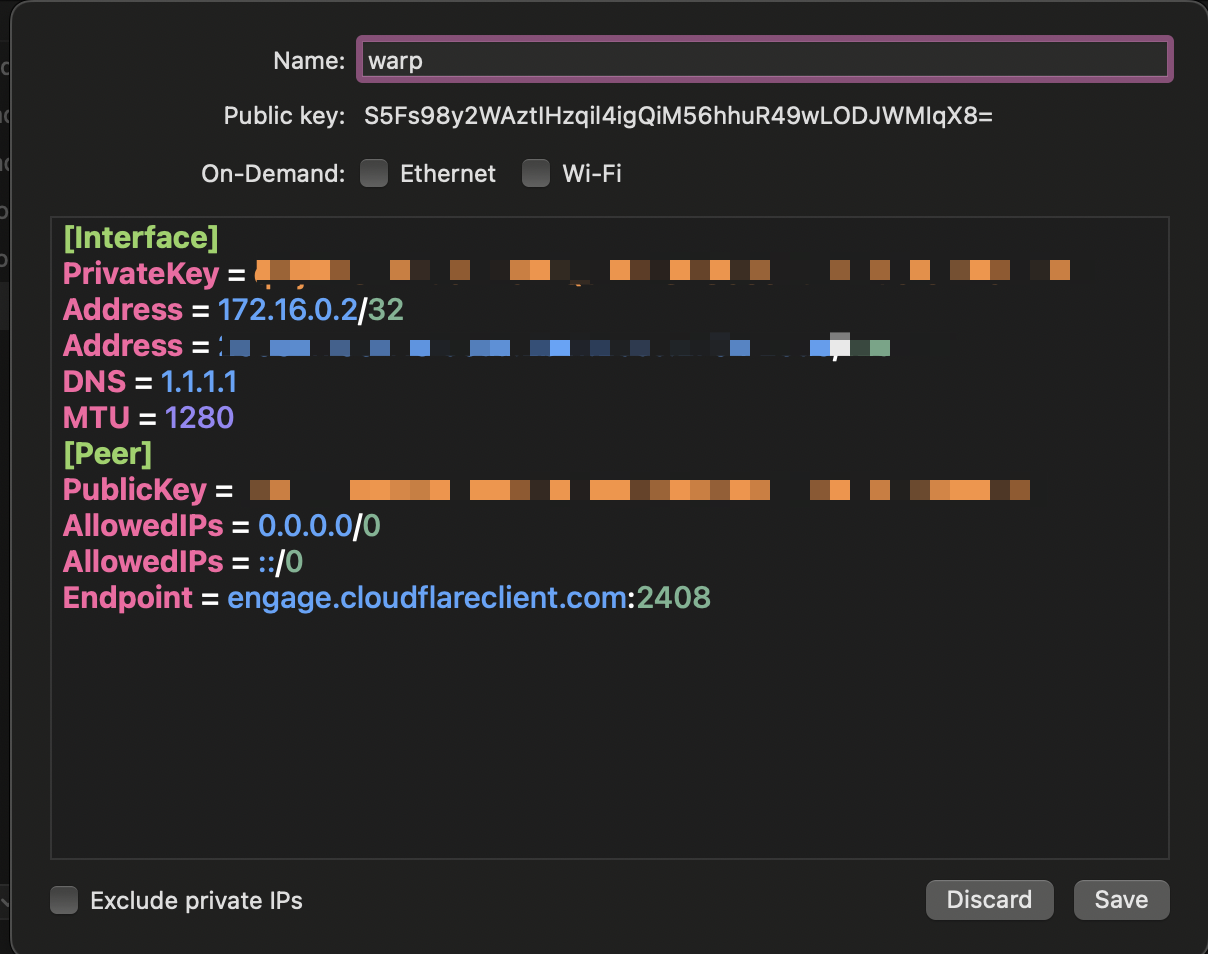The image size is (1208, 954).
Task: Click the public key string beginning S5Fs98
Action: [x=678, y=116]
